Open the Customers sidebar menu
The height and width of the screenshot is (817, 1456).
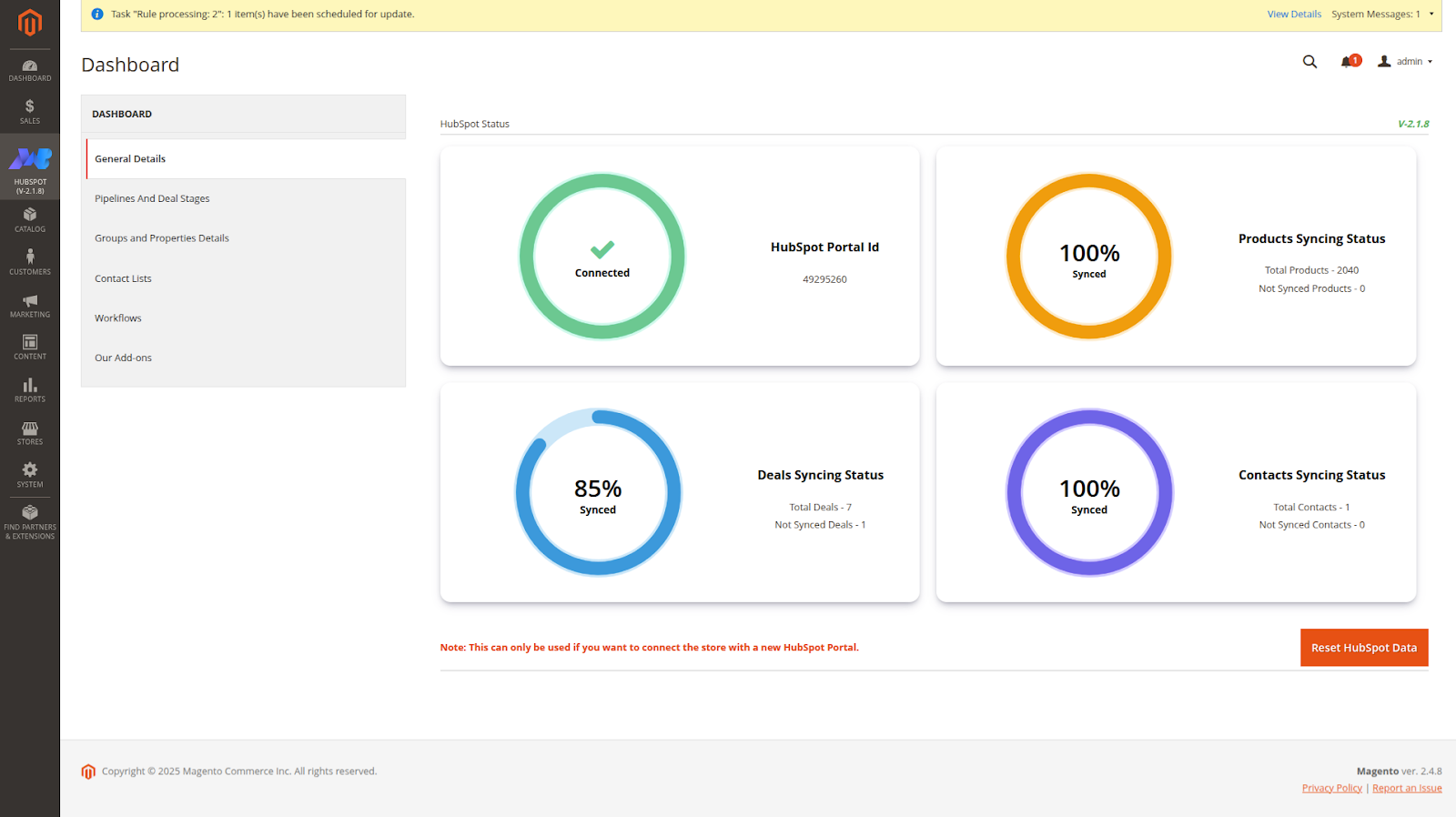pos(30,262)
